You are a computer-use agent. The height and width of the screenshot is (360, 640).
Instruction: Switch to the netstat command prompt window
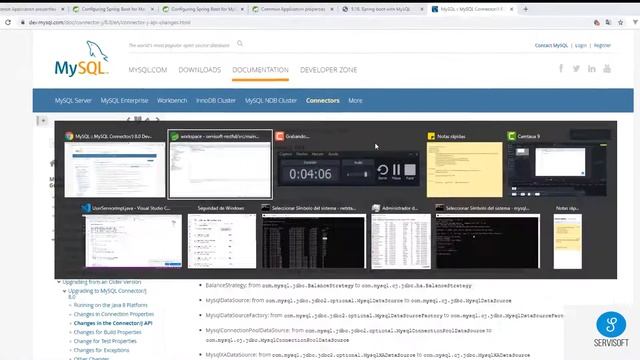point(314,241)
